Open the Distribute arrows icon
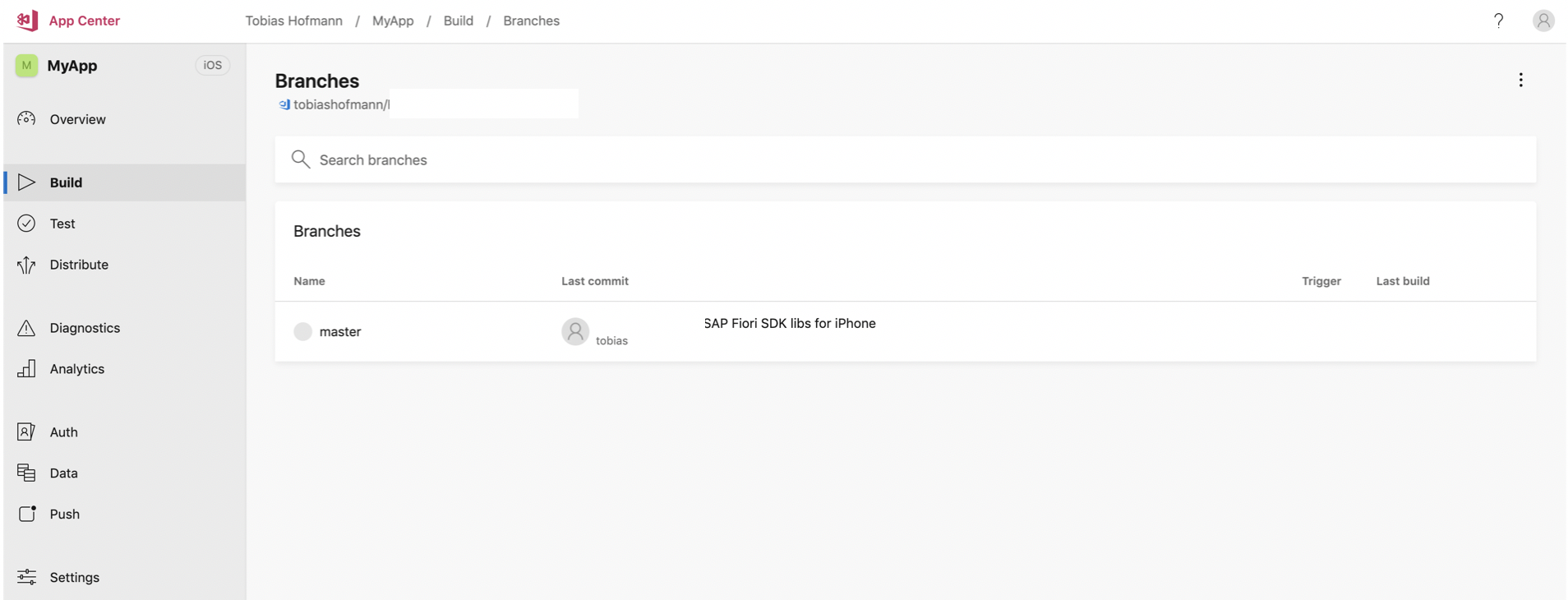The height and width of the screenshot is (600, 1568). (26, 265)
